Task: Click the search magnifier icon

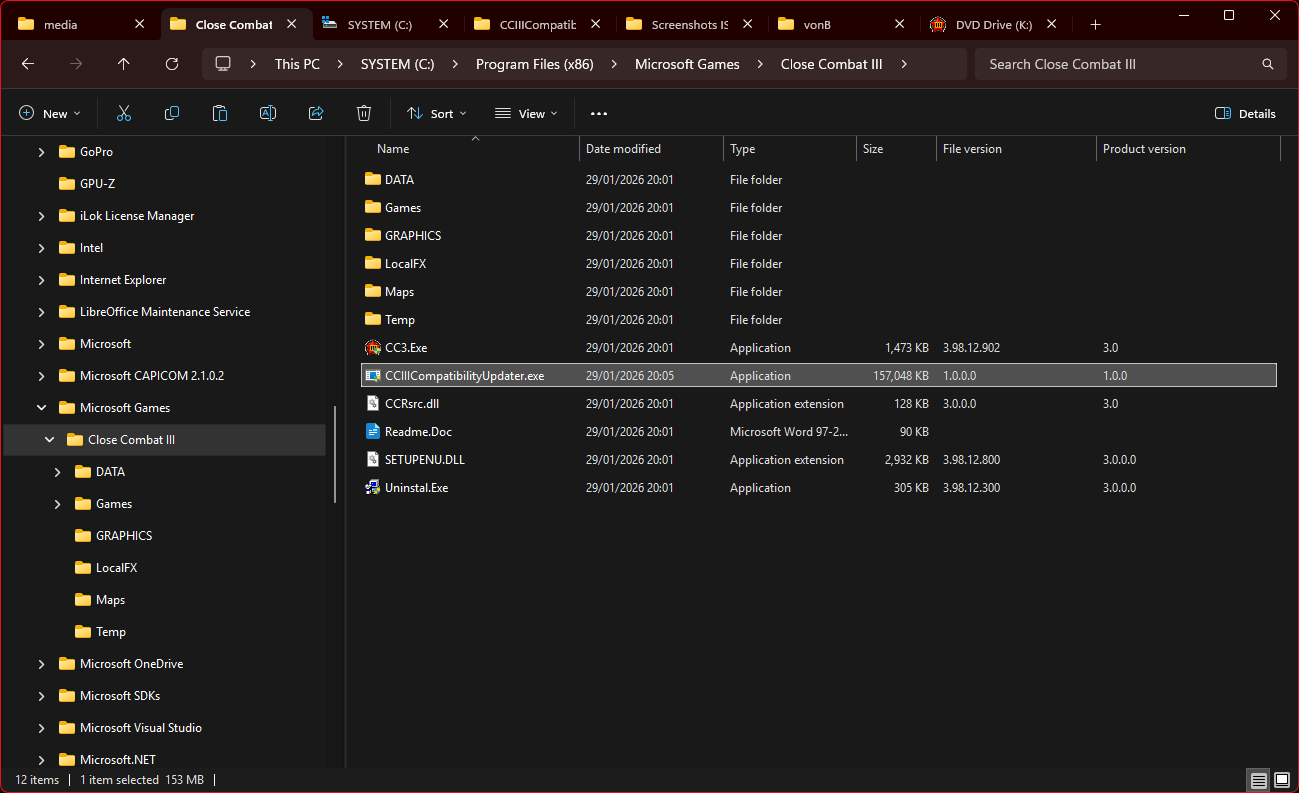Action: [x=1268, y=64]
